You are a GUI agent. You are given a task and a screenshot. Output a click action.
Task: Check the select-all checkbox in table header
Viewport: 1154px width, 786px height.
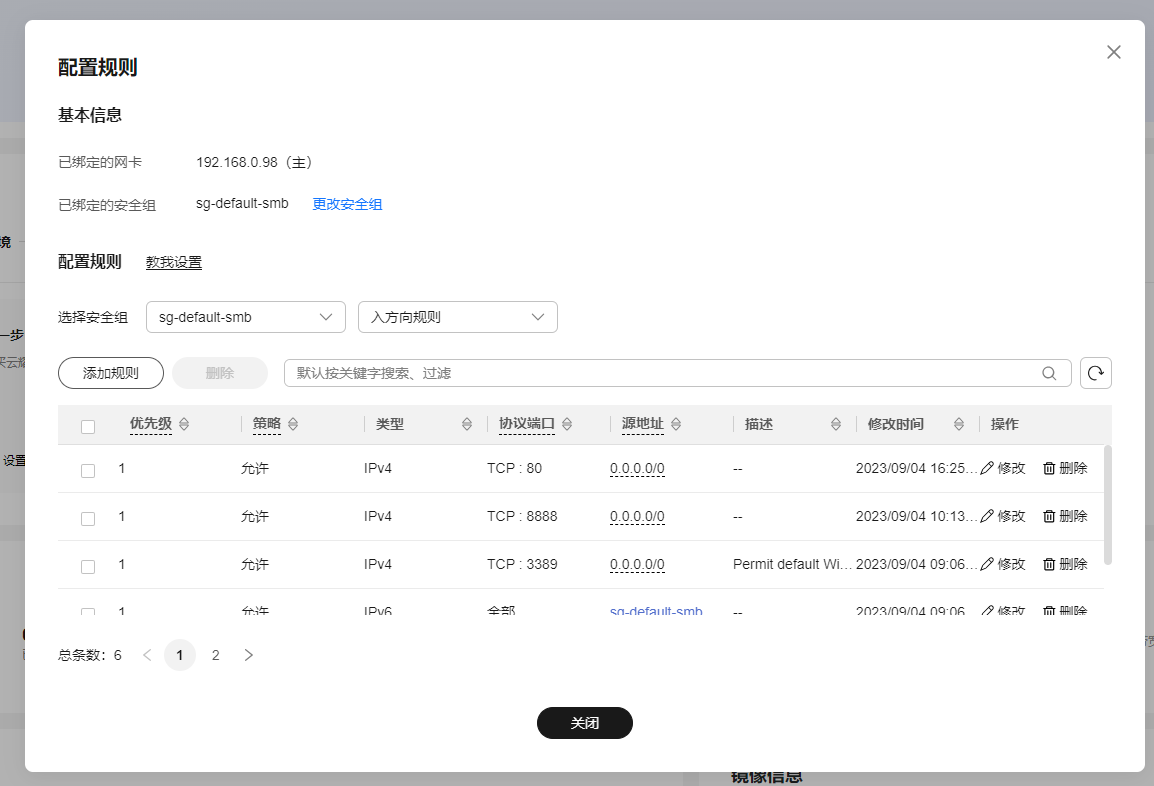(x=87, y=425)
